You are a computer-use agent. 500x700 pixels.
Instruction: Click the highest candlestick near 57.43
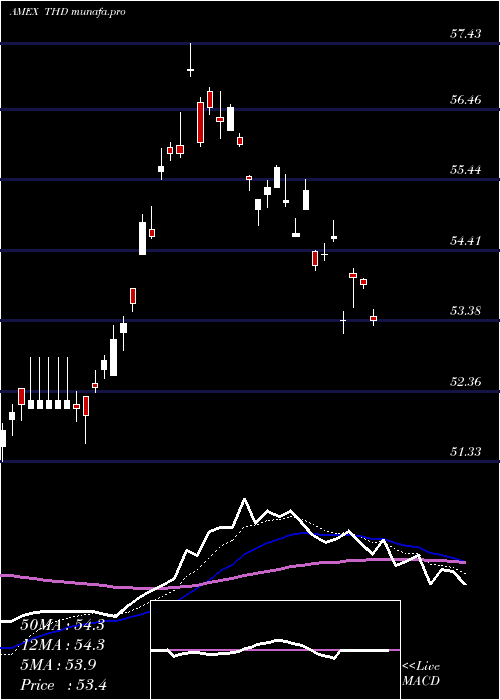tap(191, 60)
